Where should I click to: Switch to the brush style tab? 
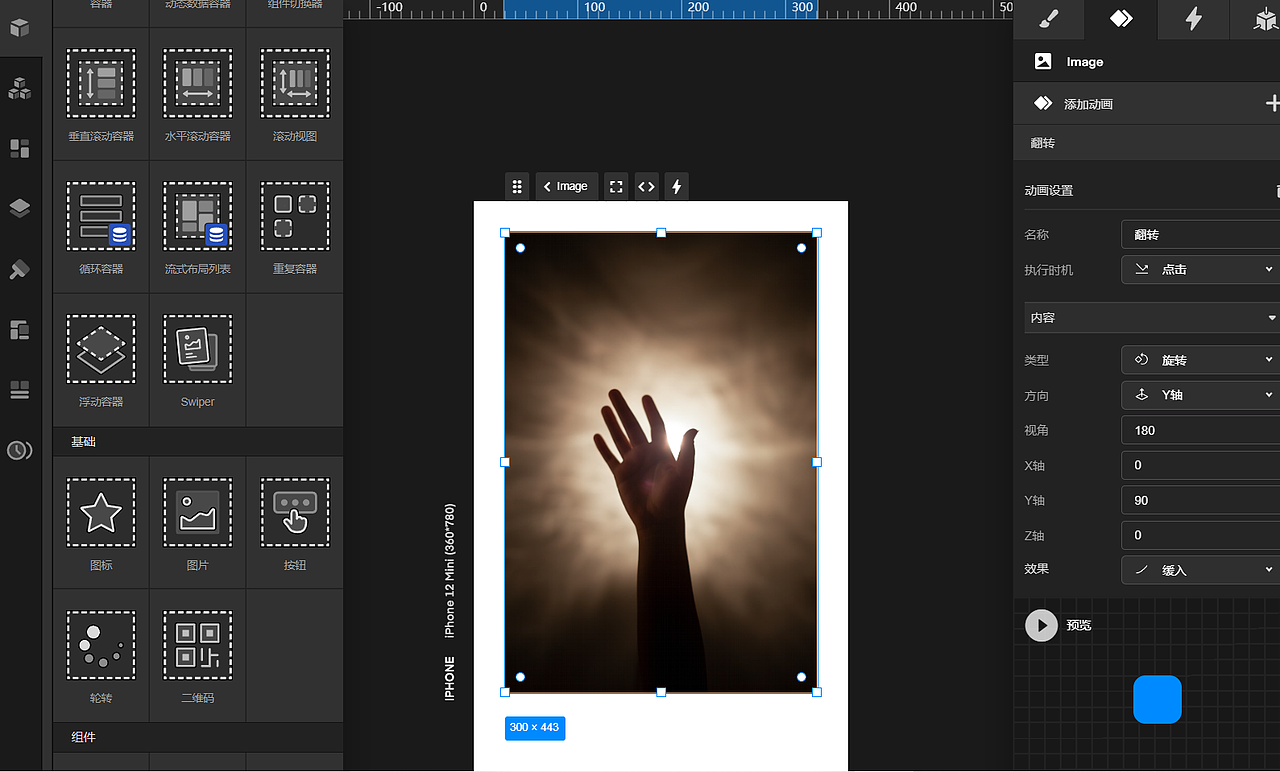[1048, 19]
